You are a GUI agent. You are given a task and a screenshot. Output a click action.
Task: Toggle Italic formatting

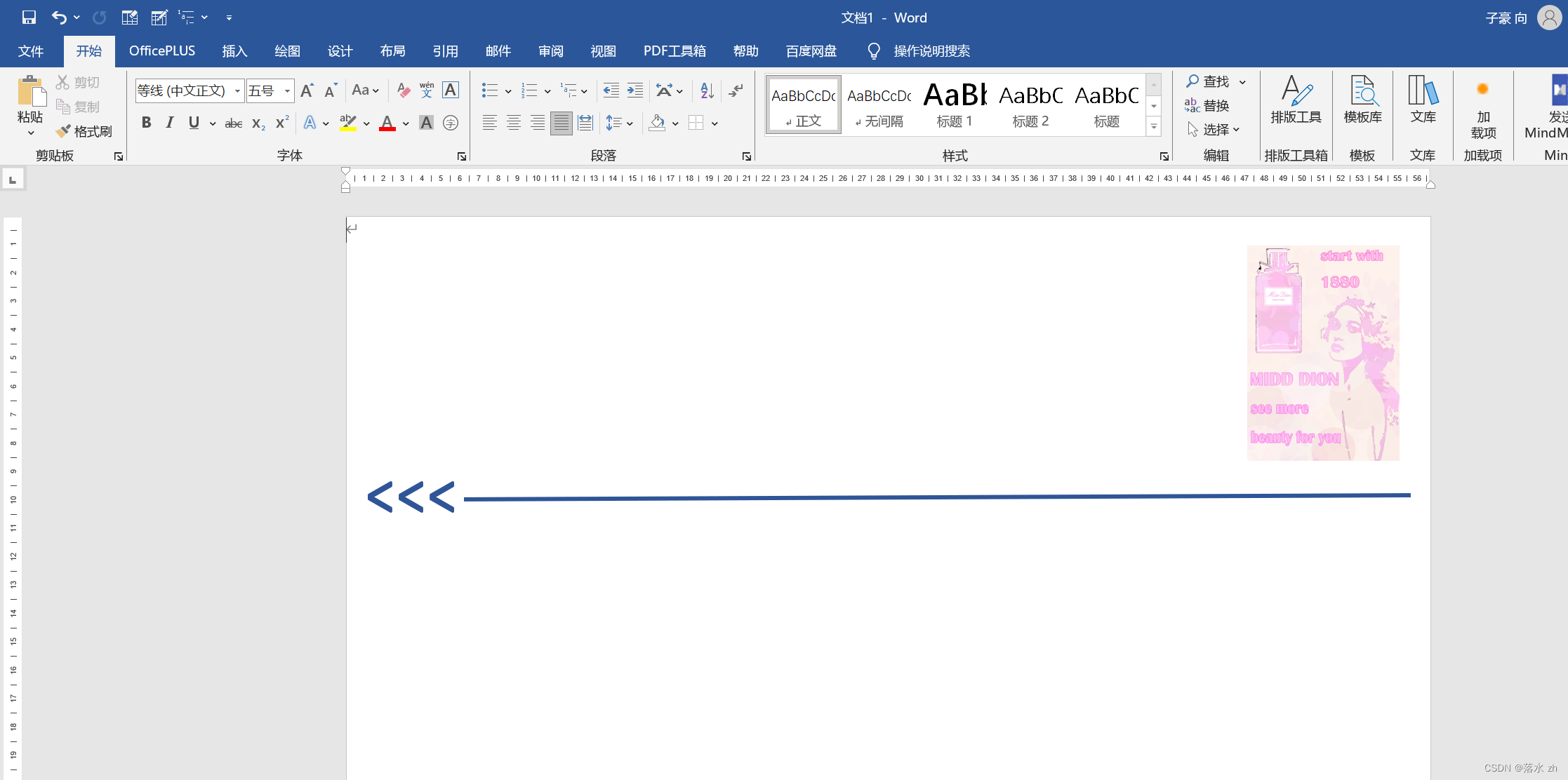(169, 123)
